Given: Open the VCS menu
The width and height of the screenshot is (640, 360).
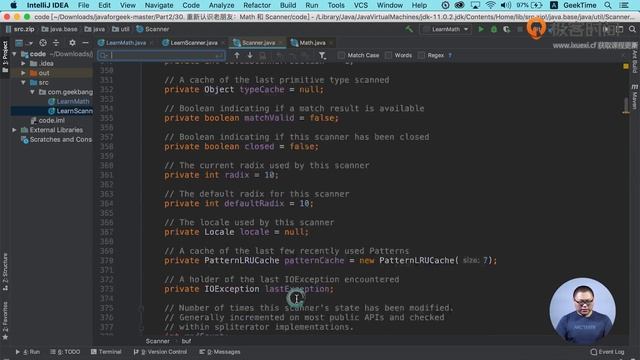Looking at the screenshot, I should 360,5.
